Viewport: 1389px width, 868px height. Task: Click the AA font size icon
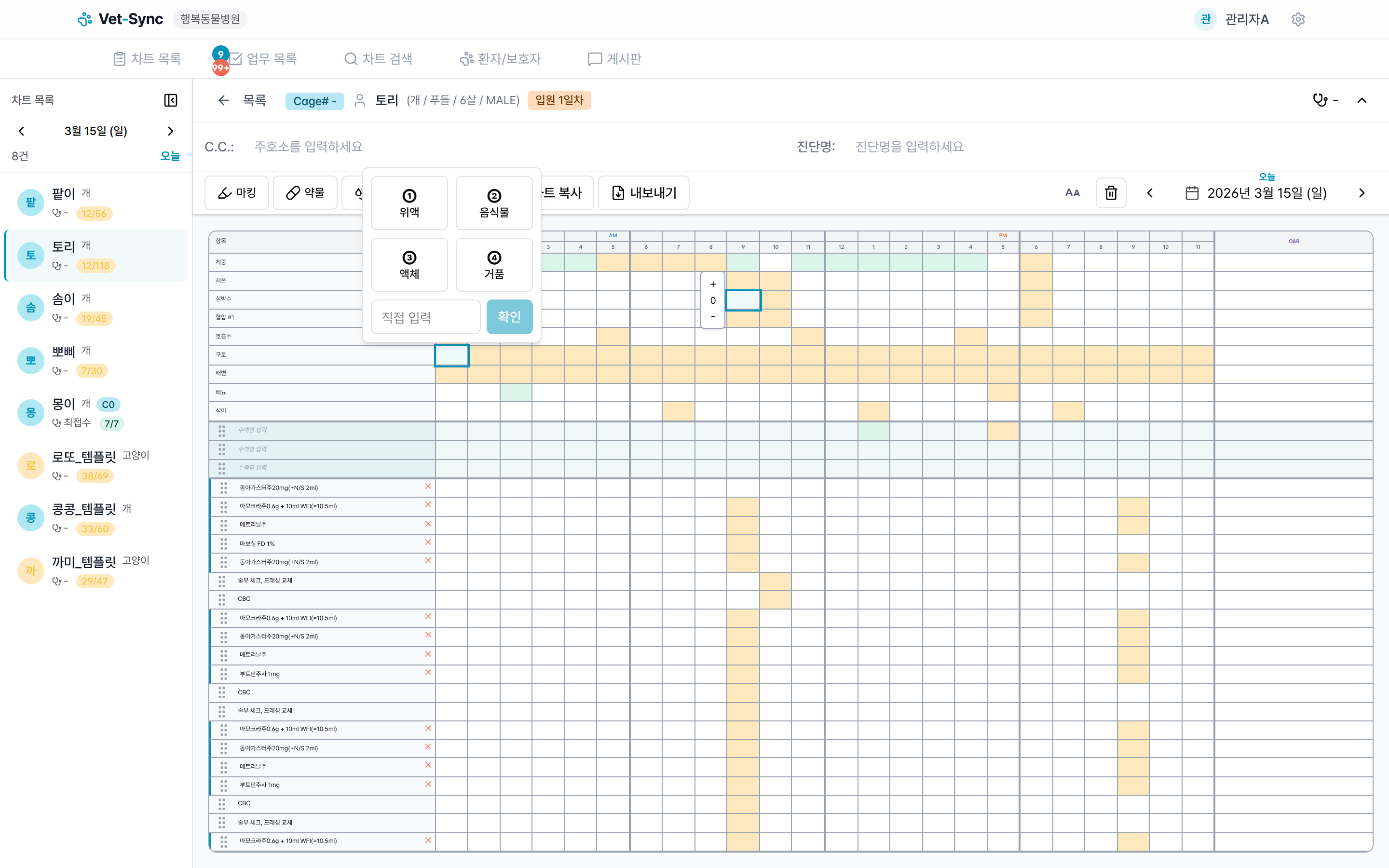tap(1072, 193)
